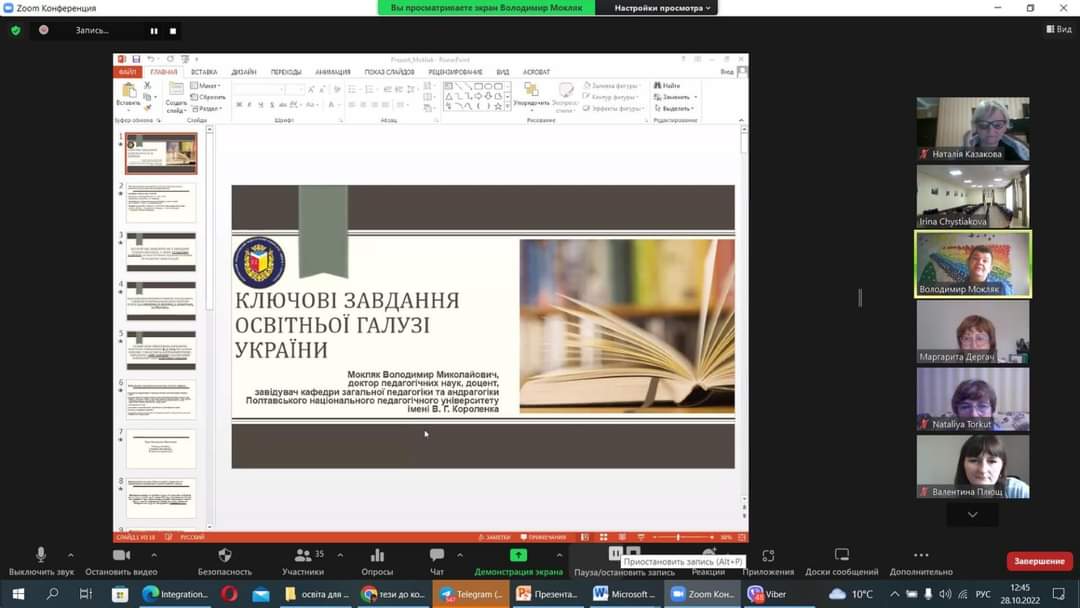The height and width of the screenshot is (608, 1080).
Task: Open the Participants panel
Action: pyautogui.click(x=302, y=556)
